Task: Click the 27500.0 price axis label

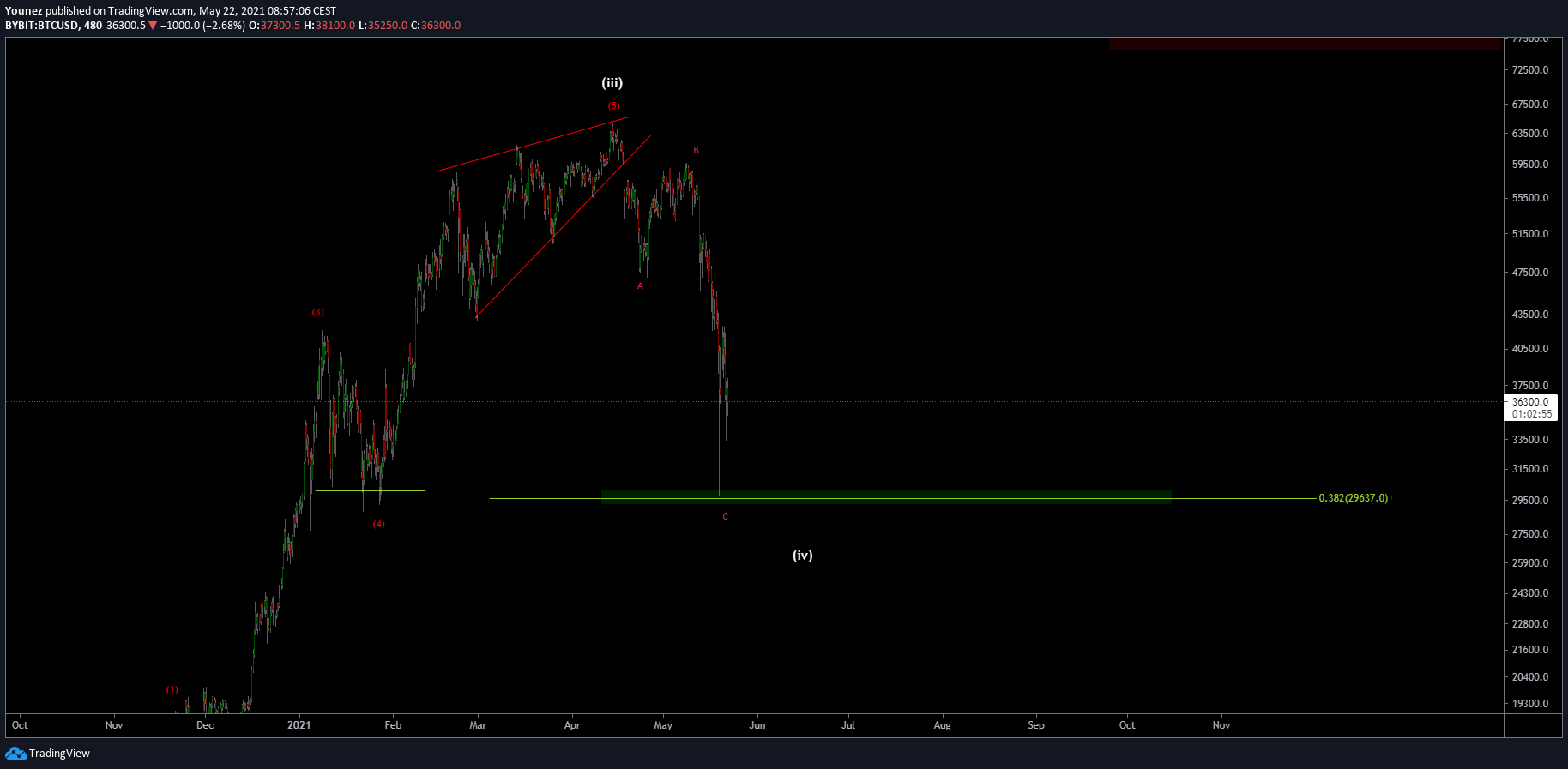Action: tap(1530, 534)
